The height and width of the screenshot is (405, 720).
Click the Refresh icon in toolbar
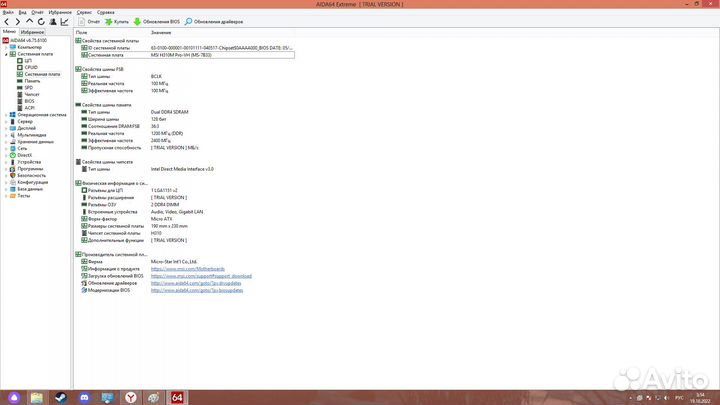[x=40, y=20]
